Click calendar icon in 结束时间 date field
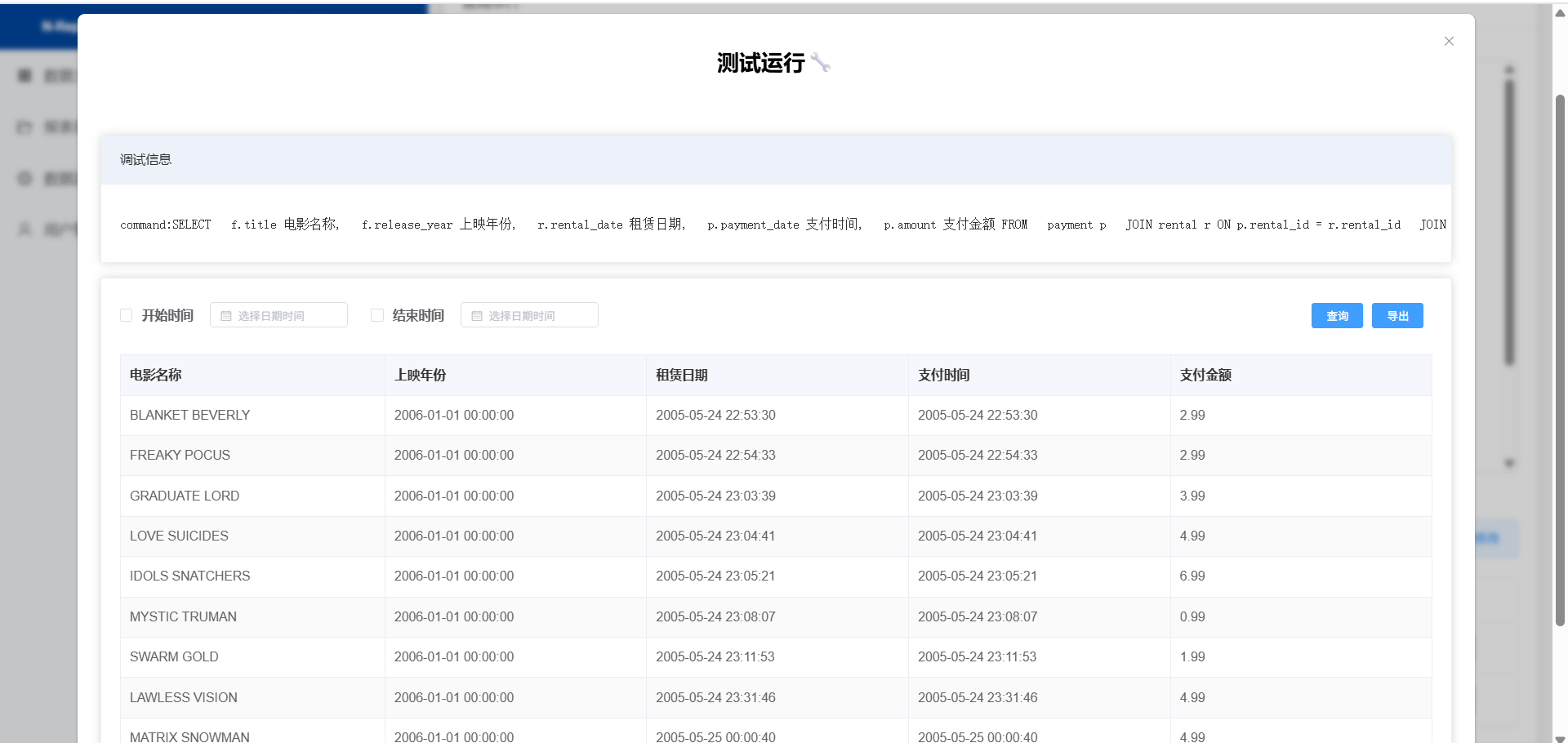The image size is (1568, 743). tap(477, 316)
